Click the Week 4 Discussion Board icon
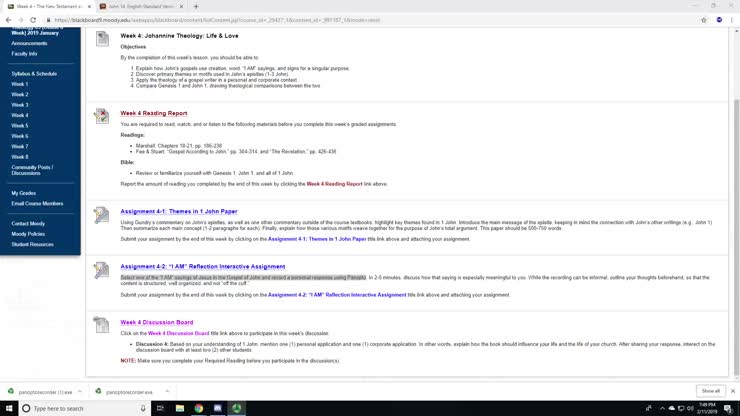This screenshot has height=416, width=740. click(101, 324)
